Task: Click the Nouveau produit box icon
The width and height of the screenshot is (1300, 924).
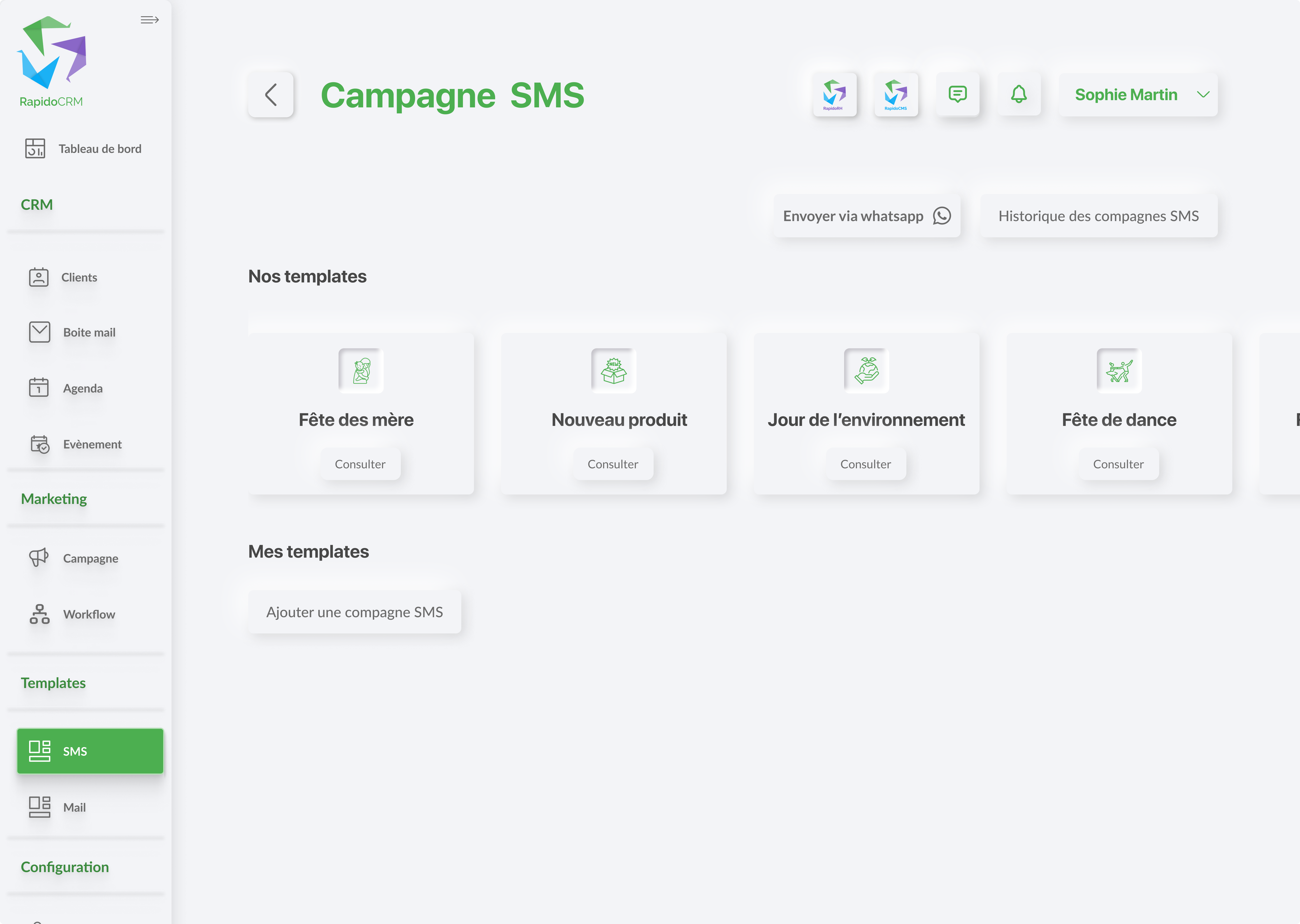Action: point(614,370)
